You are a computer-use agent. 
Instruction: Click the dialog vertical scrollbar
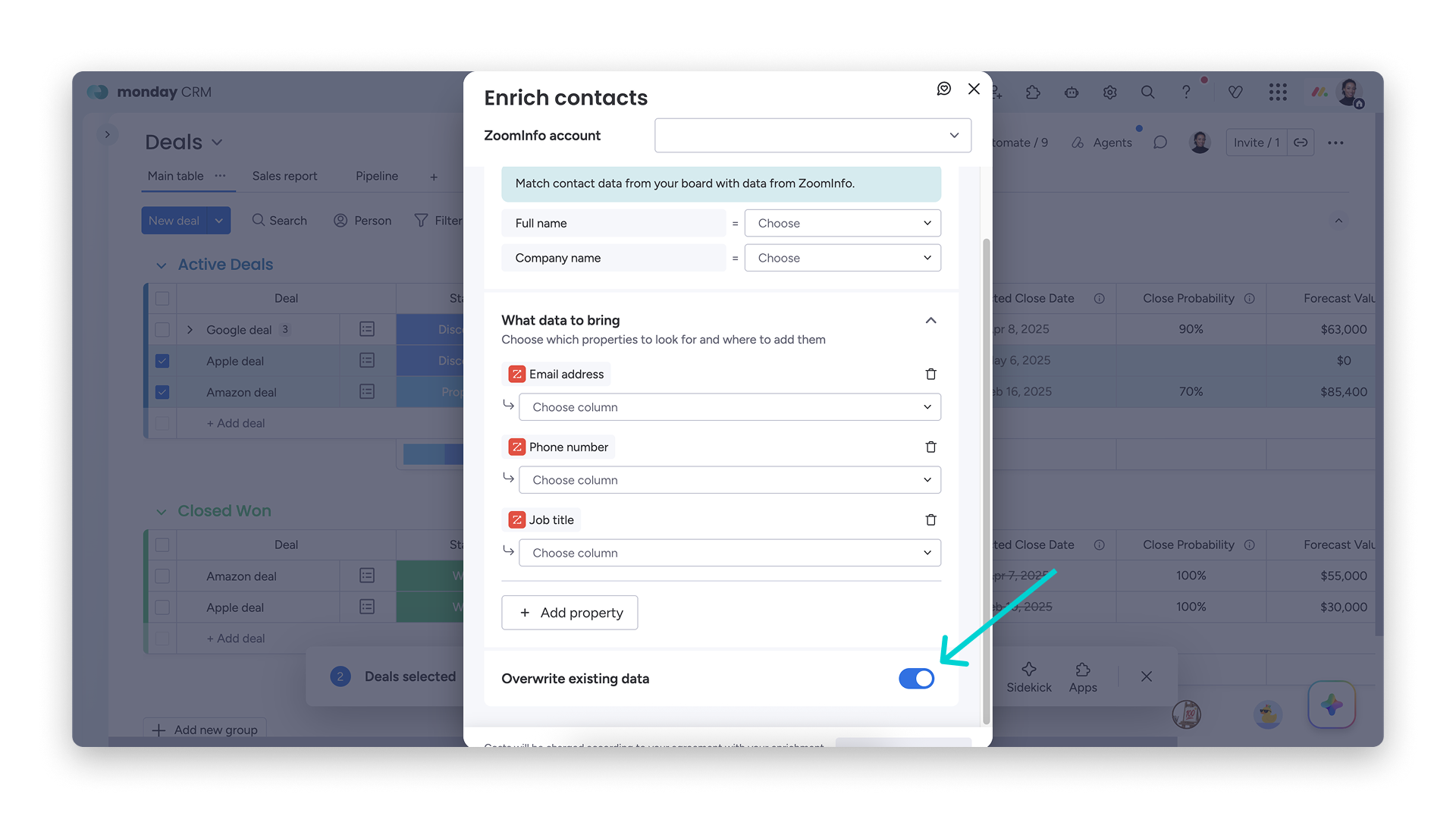(x=986, y=482)
